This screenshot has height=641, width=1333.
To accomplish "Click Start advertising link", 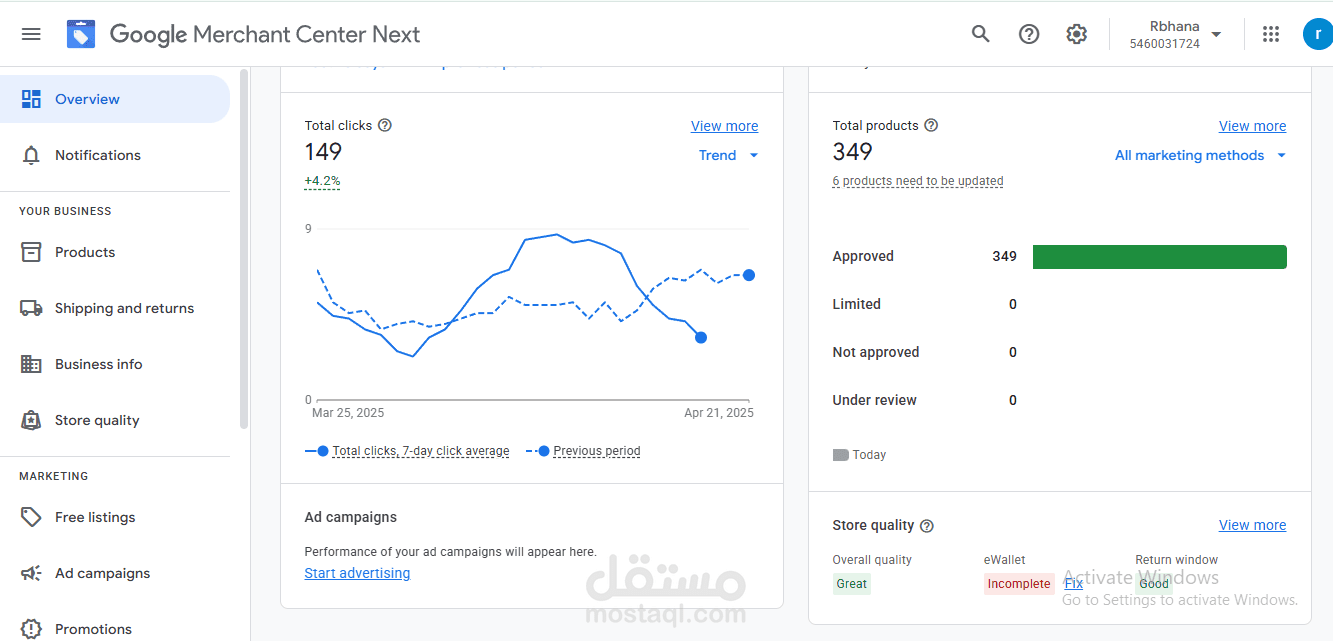I will 357,573.
